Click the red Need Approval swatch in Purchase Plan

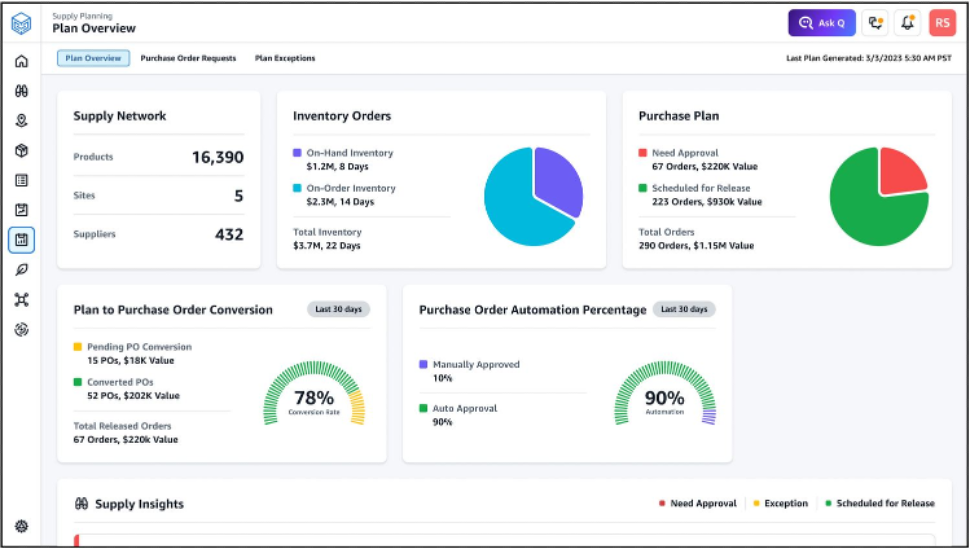tap(643, 153)
